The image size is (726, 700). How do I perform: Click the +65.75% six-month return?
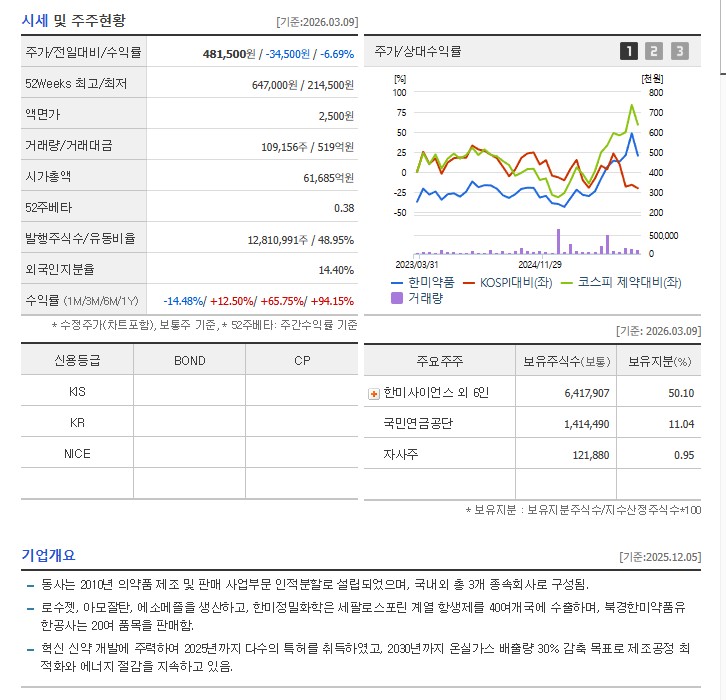[282, 301]
